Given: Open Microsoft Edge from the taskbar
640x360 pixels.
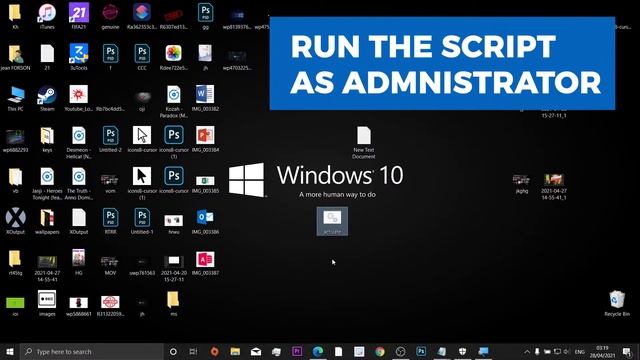Looking at the screenshot, I should point(318,351).
